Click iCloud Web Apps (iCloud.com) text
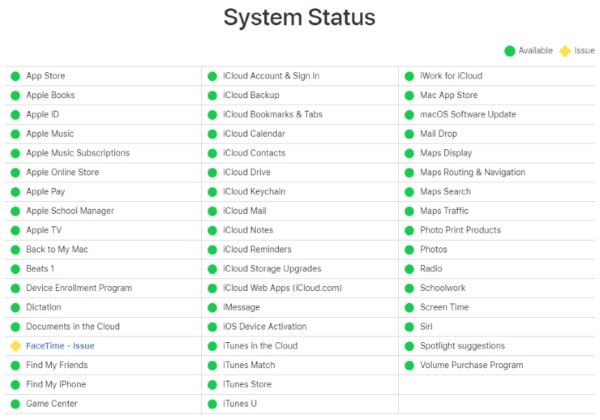 (x=282, y=288)
